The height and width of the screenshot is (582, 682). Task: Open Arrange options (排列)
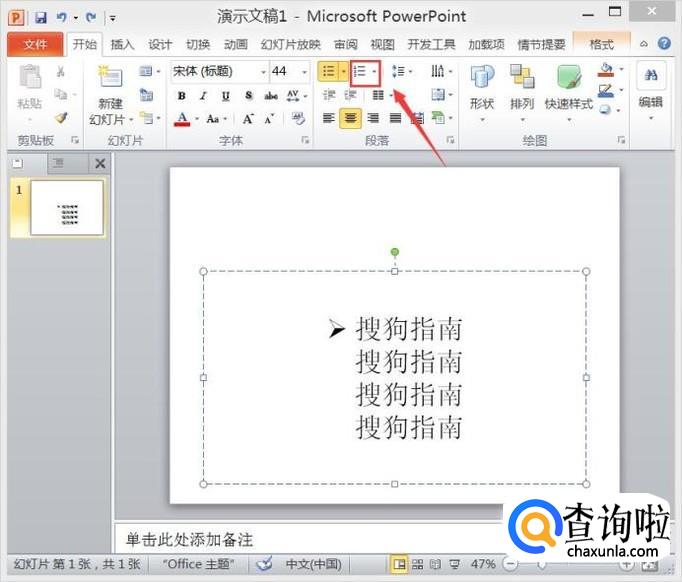(522, 92)
